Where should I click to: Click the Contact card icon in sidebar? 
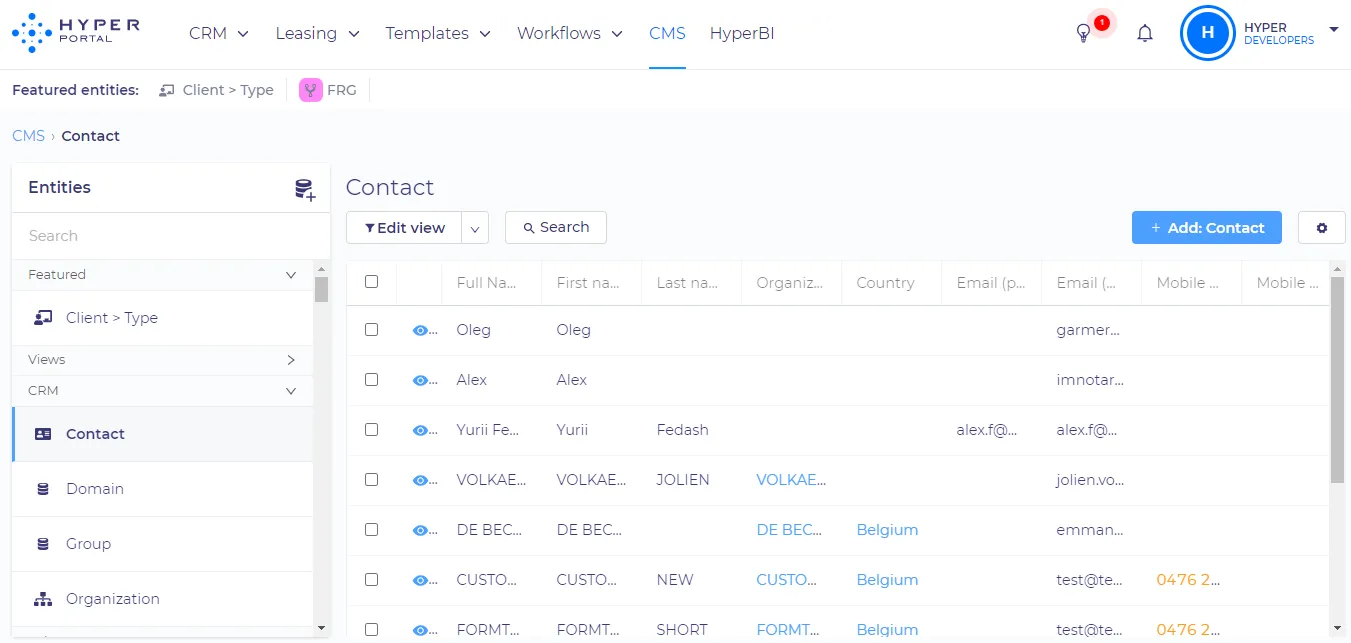pyautogui.click(x=43, y=434)
